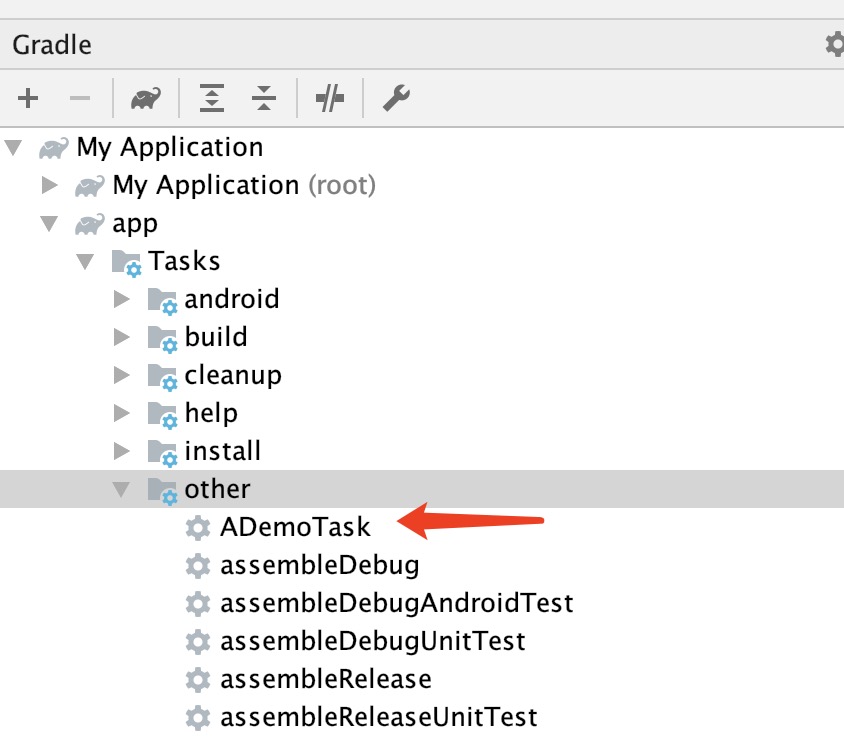Click the elephant Execute Gradle Task icon
Viewport: 844px width, 738px height.
coord(146,98)
